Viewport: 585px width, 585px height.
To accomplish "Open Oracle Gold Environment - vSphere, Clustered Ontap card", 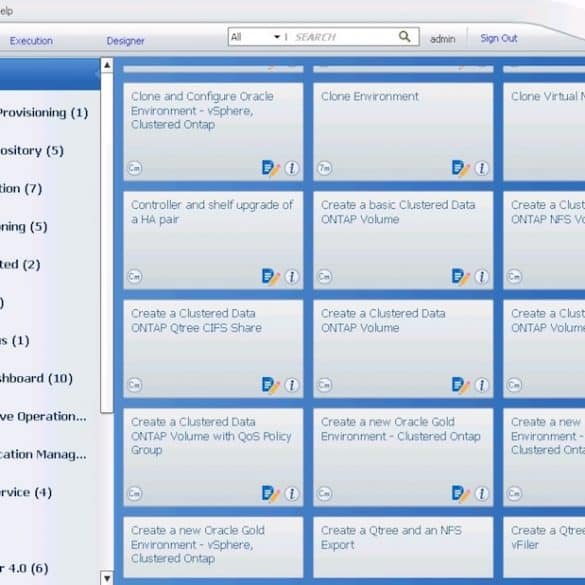I will [213, 547].
